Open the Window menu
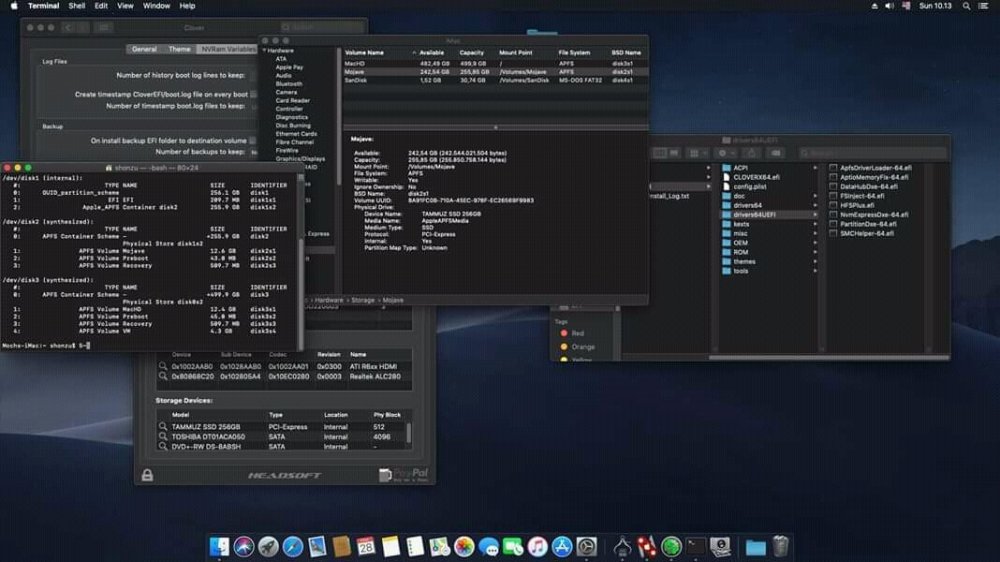Screen dimensions: 1000x562 click(156, 6)
